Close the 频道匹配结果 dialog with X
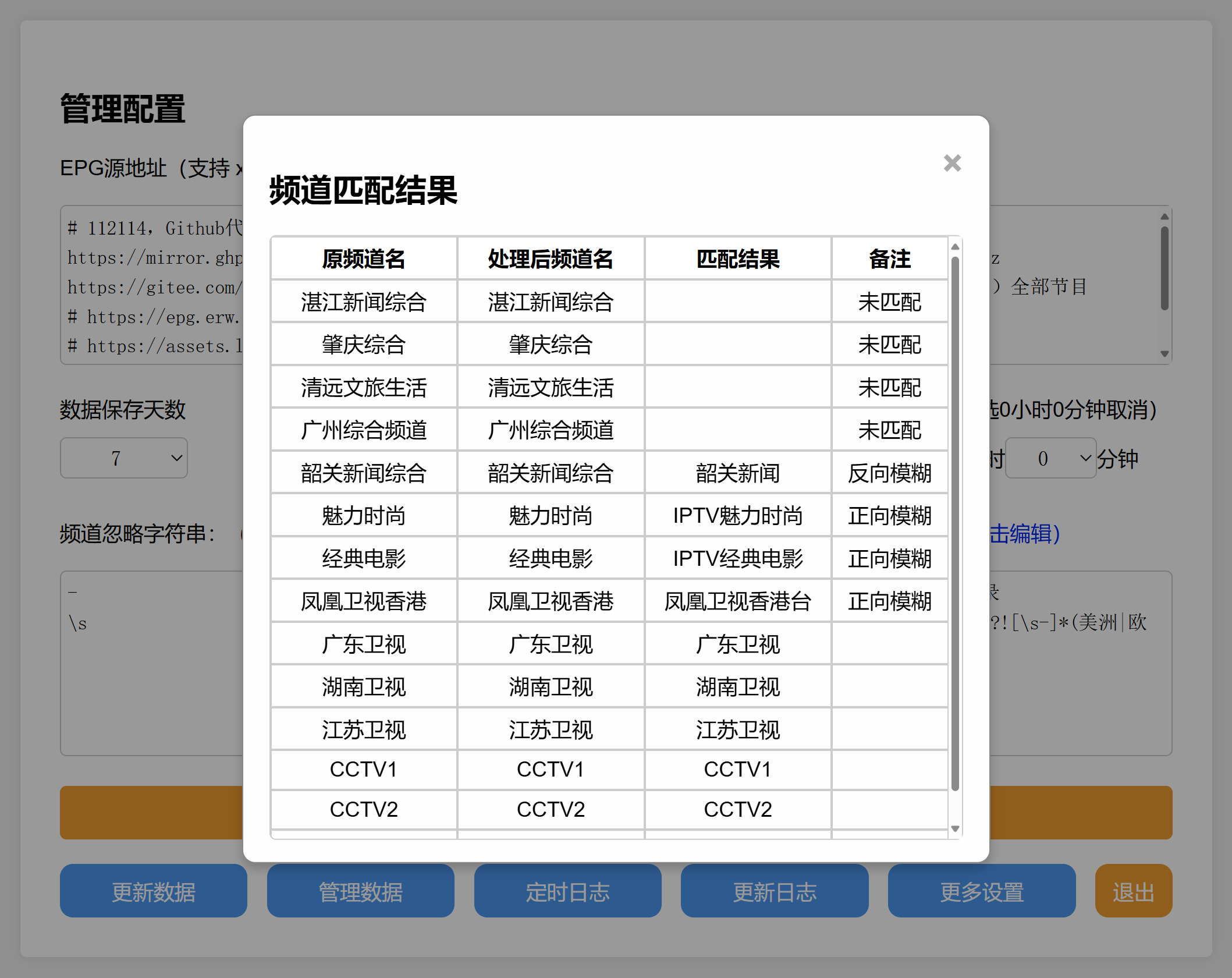Viewport: 1232px width, 978px height. tap(952, 163)
